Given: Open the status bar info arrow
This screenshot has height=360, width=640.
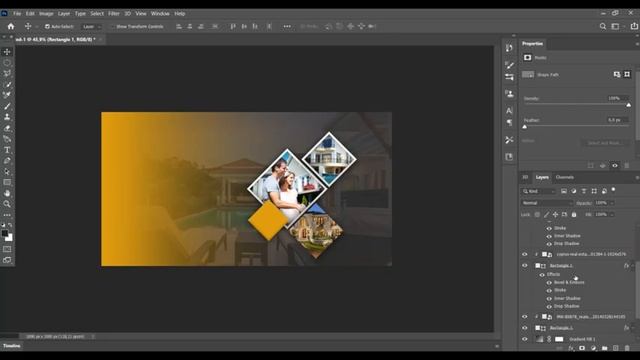Looking at the screenshot, I should 93,337.
